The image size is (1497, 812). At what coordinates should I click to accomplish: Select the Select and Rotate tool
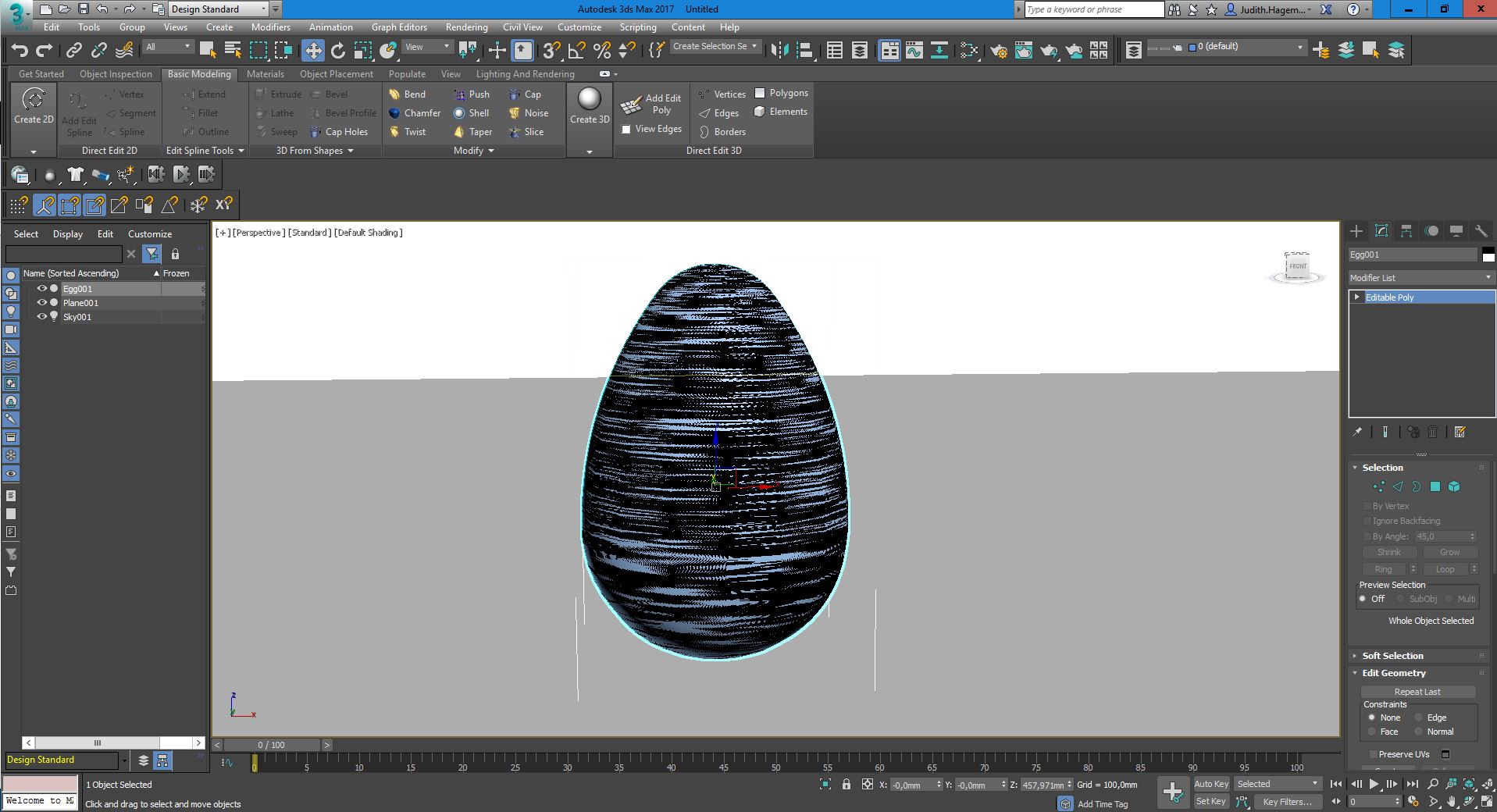coord(337,50)
